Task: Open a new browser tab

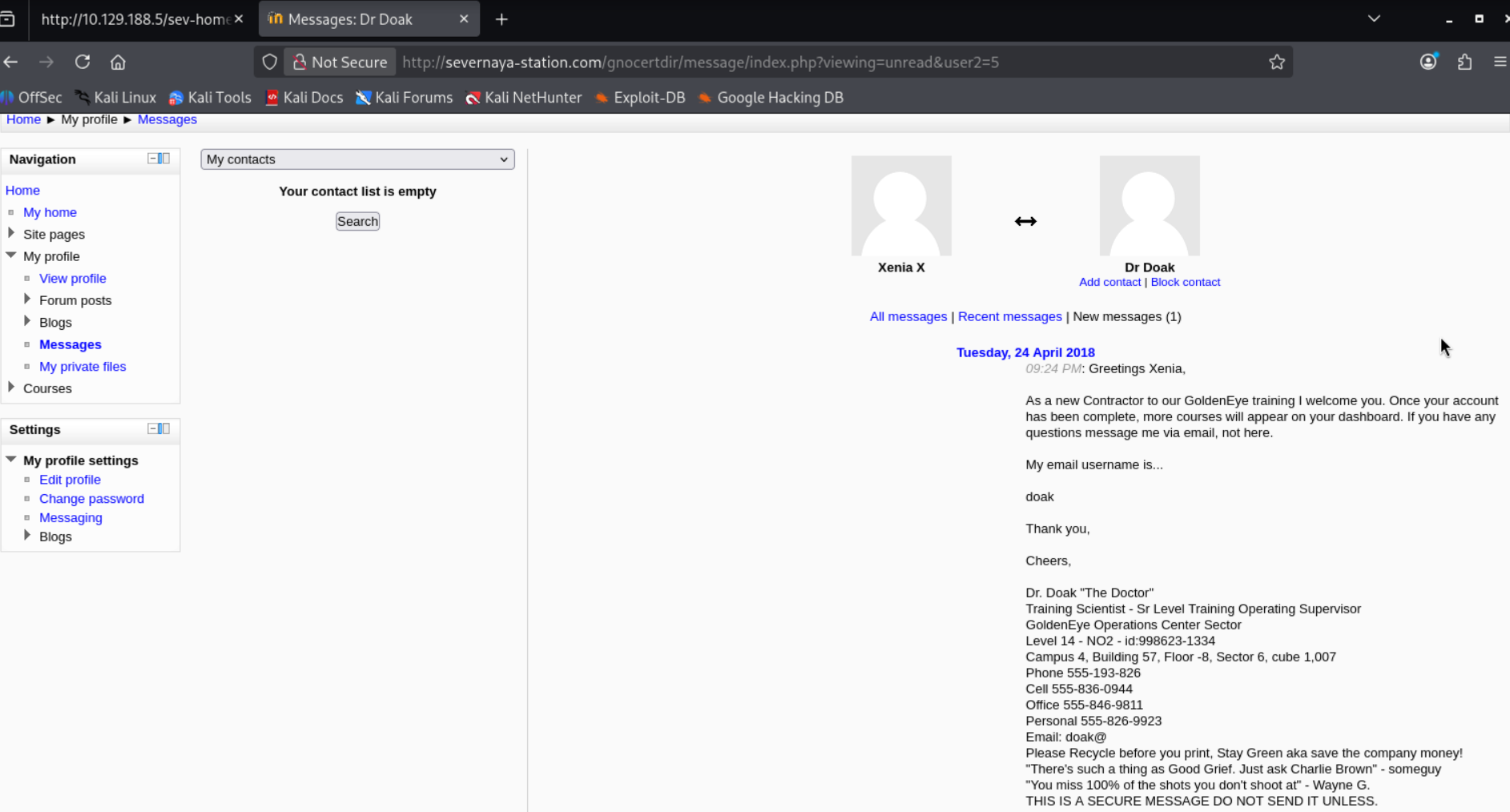Action: point(501,19)
